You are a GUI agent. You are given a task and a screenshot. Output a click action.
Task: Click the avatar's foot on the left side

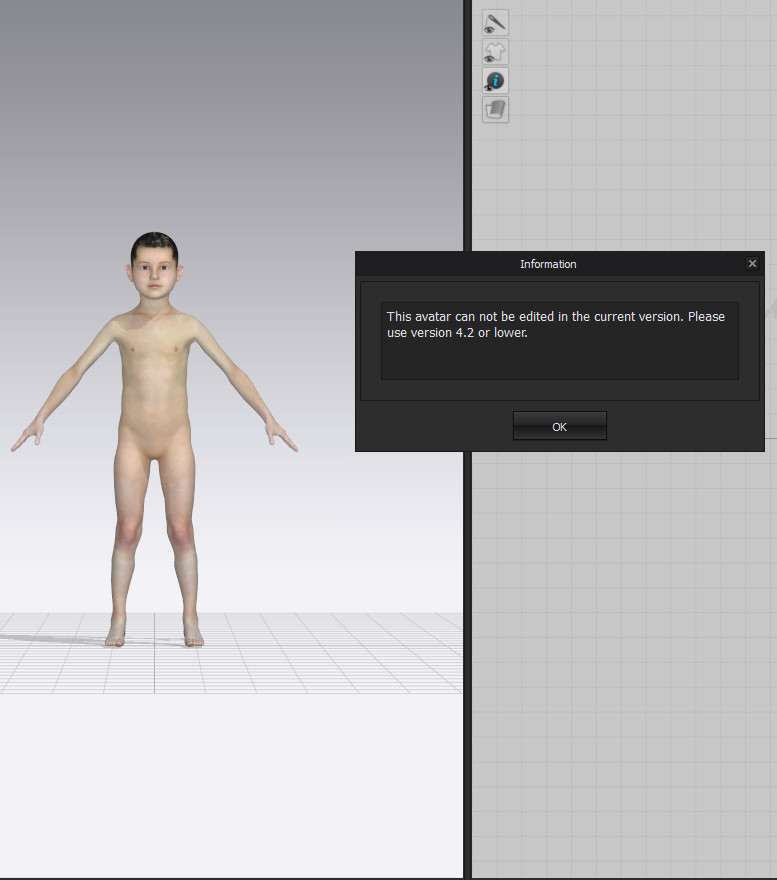click(117, 634)
